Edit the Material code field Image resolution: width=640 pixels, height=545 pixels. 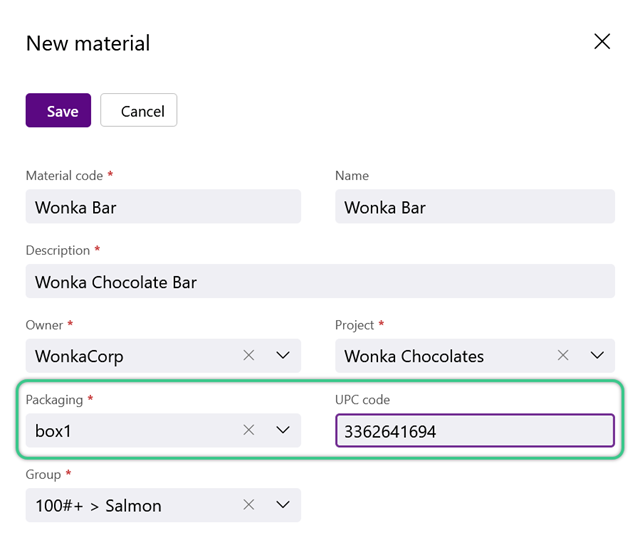pyautogui.click(x=163, y=207)
